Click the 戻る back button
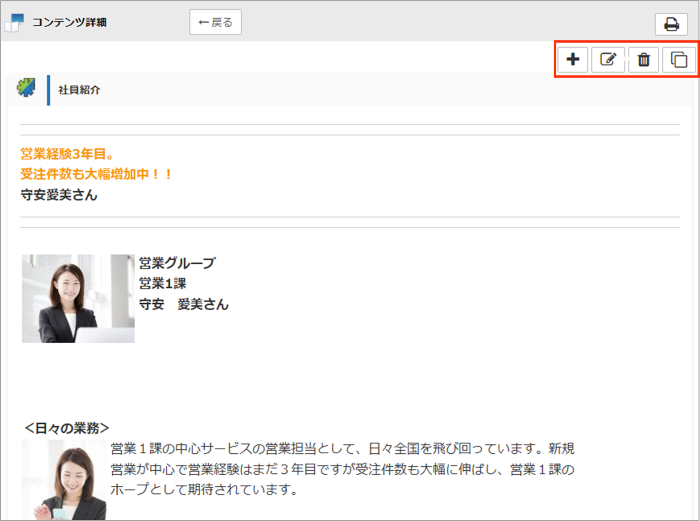 pos(215,22)
